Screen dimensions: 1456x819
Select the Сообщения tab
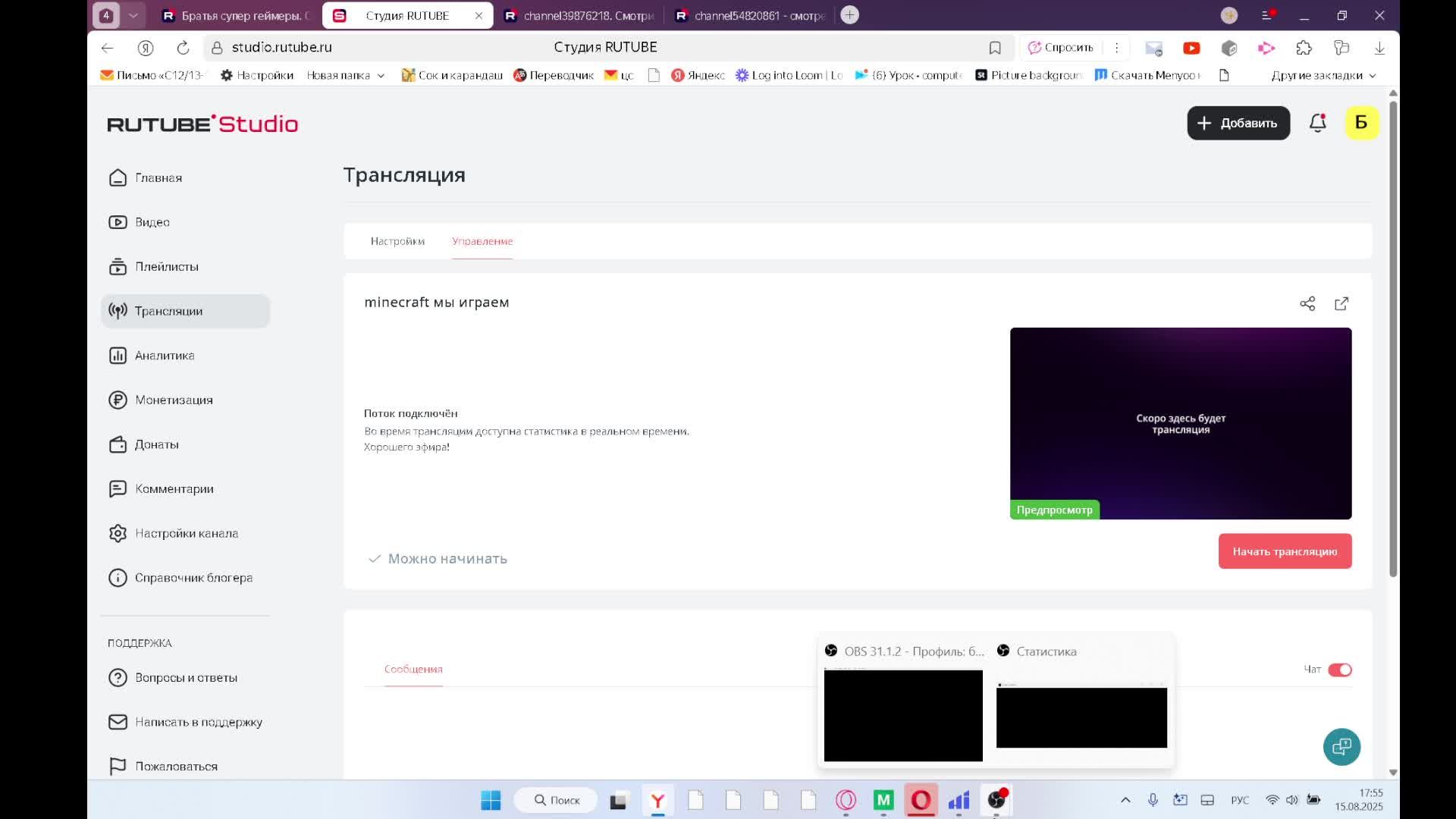pyautogui.click(x=413, y=669)
